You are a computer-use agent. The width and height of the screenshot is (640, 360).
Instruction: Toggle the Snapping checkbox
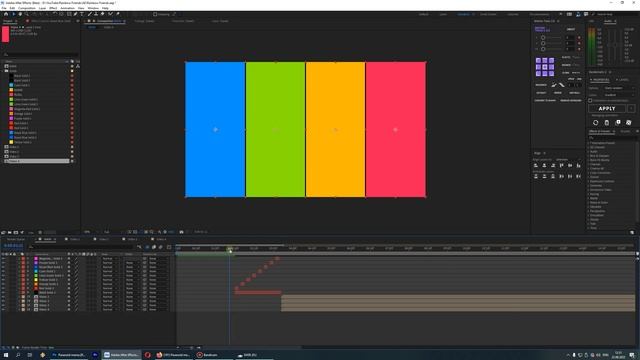click(155, 14)
